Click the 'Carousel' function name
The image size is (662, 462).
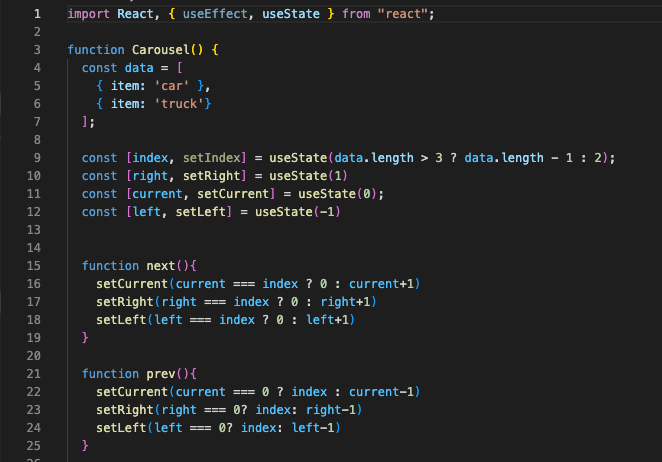coord(161,50)
